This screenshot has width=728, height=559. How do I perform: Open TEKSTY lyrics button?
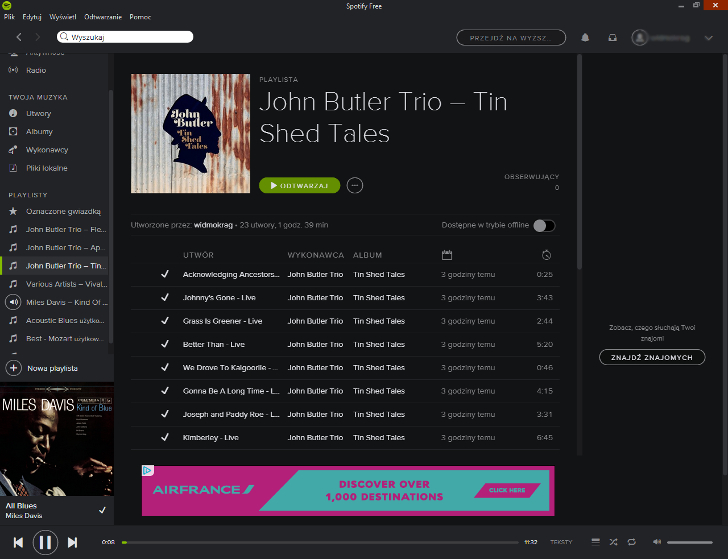561,542
